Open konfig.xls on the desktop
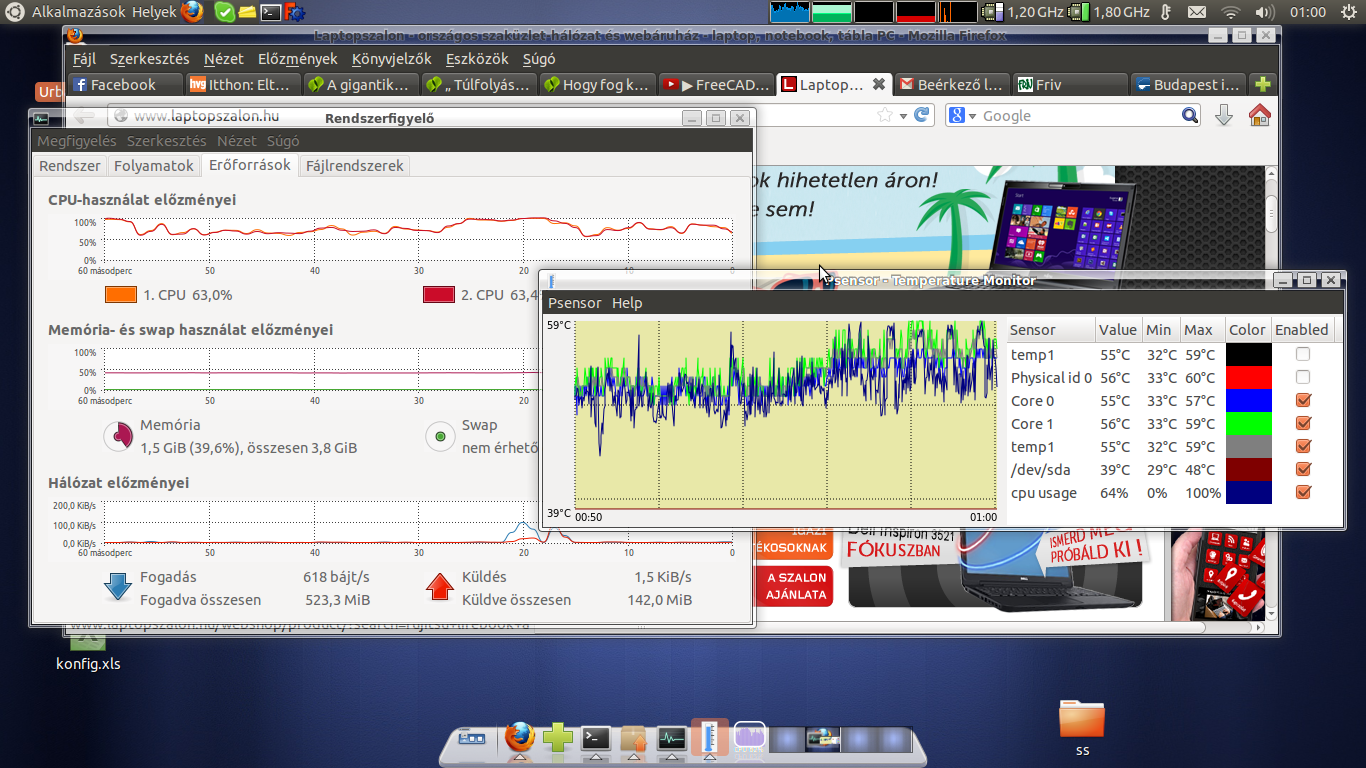The width and height of the screenshot is (1366, 768). click(x=88, y=652)
